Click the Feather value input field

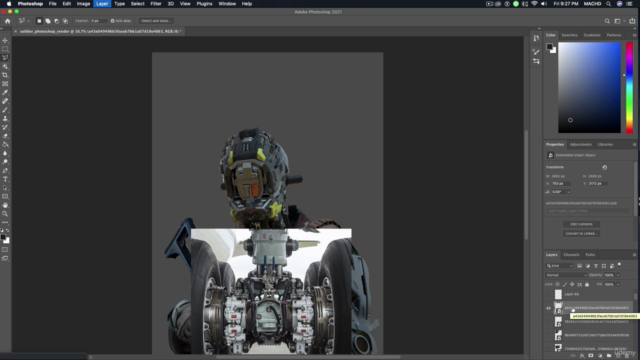click(98, 21)
